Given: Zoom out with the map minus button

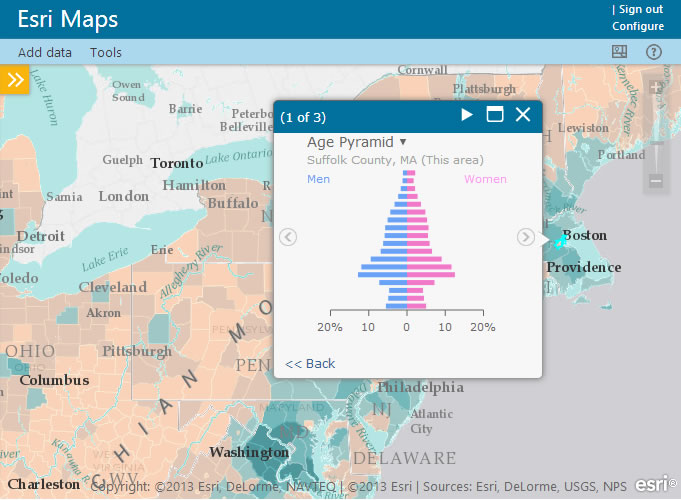Looking at the screenshot, I should point(656,180).
